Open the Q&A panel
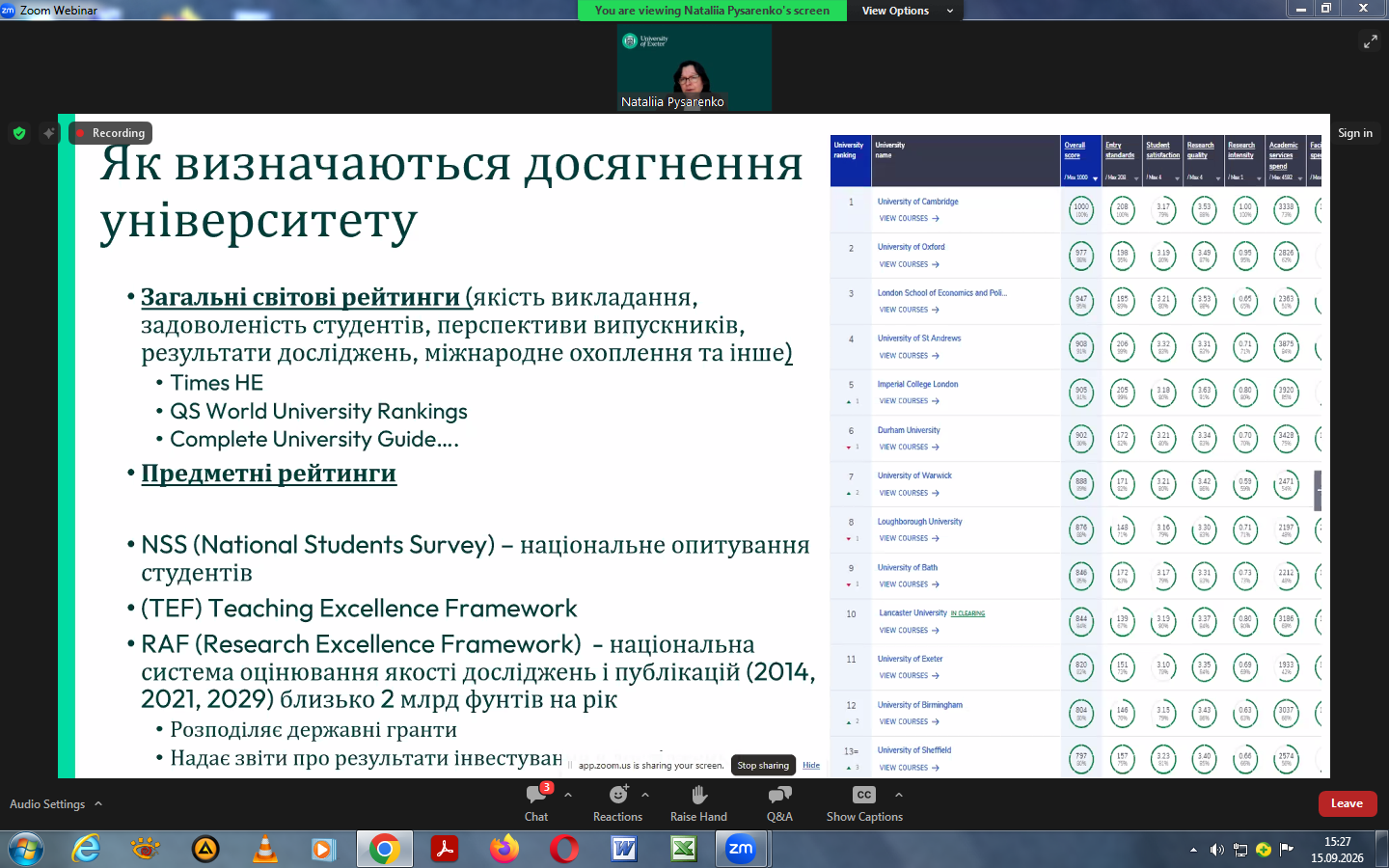This screenshot has width=1389, height=868. pos(779,802)
